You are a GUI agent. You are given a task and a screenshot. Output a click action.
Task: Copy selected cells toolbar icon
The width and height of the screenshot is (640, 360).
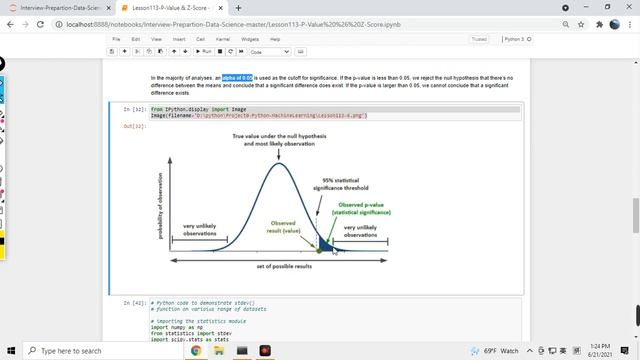coord(149,51)
